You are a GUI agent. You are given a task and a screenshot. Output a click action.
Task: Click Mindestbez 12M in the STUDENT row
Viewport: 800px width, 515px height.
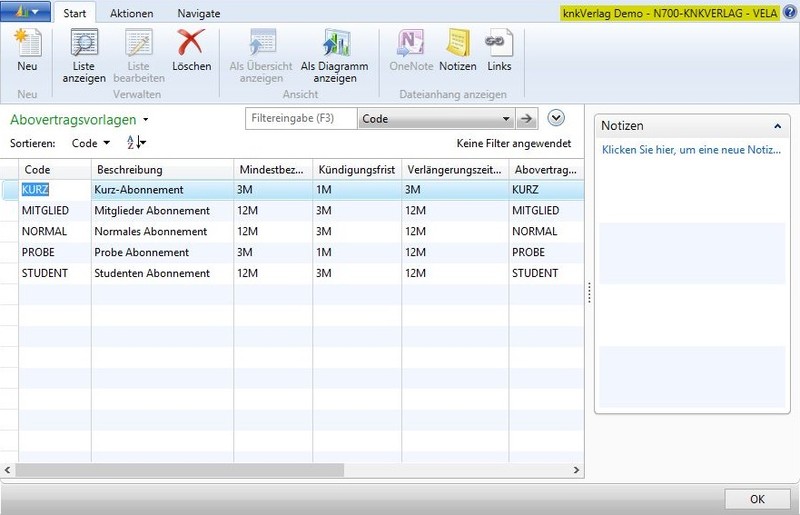point(273,273)
